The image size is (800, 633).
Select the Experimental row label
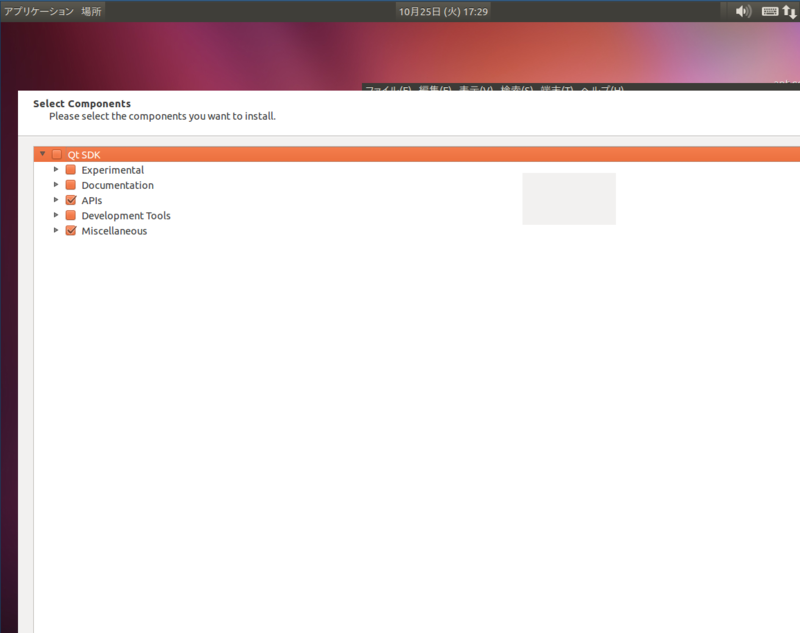pos(113,170)
